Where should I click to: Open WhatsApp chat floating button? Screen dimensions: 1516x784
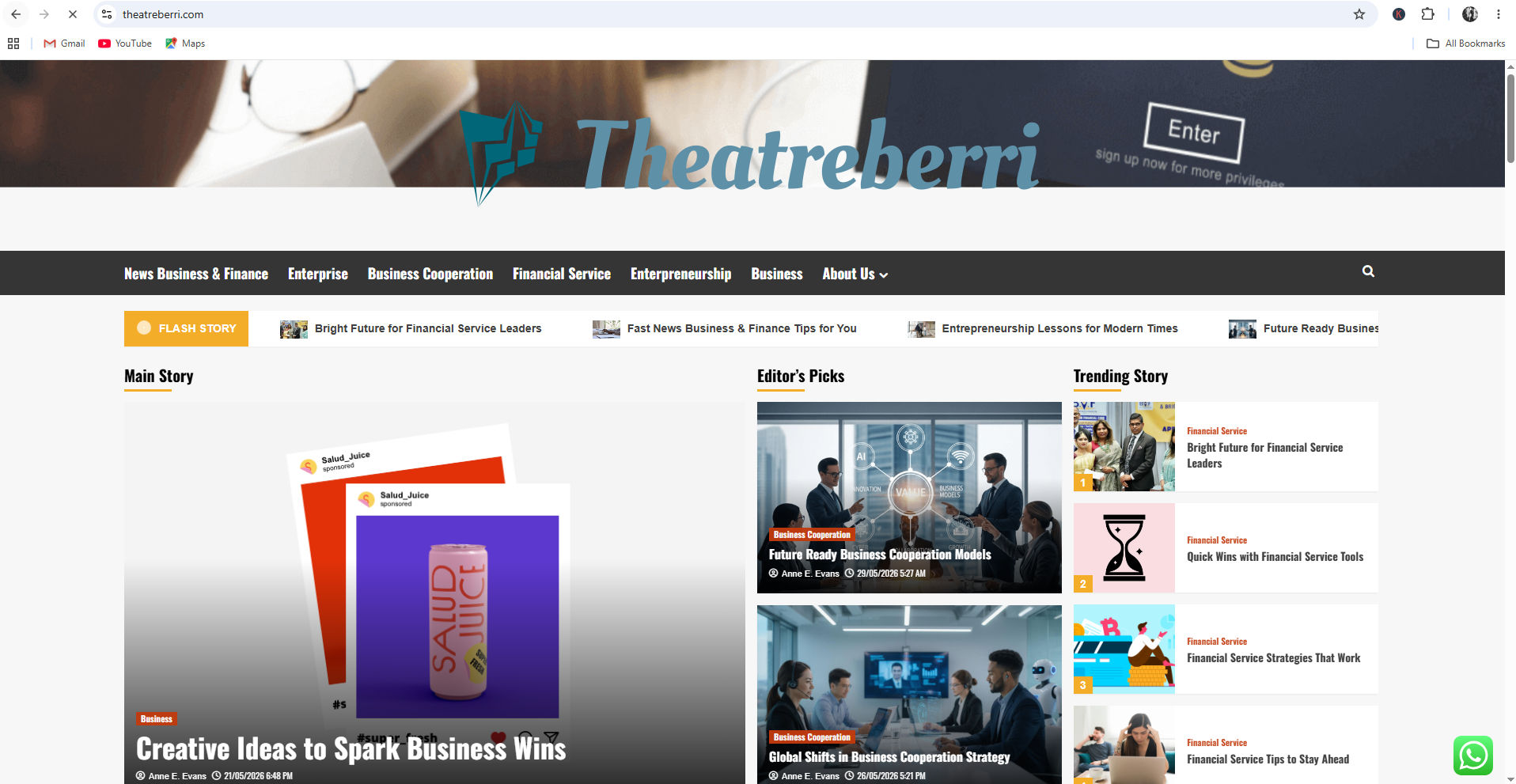click(1473, 756)
